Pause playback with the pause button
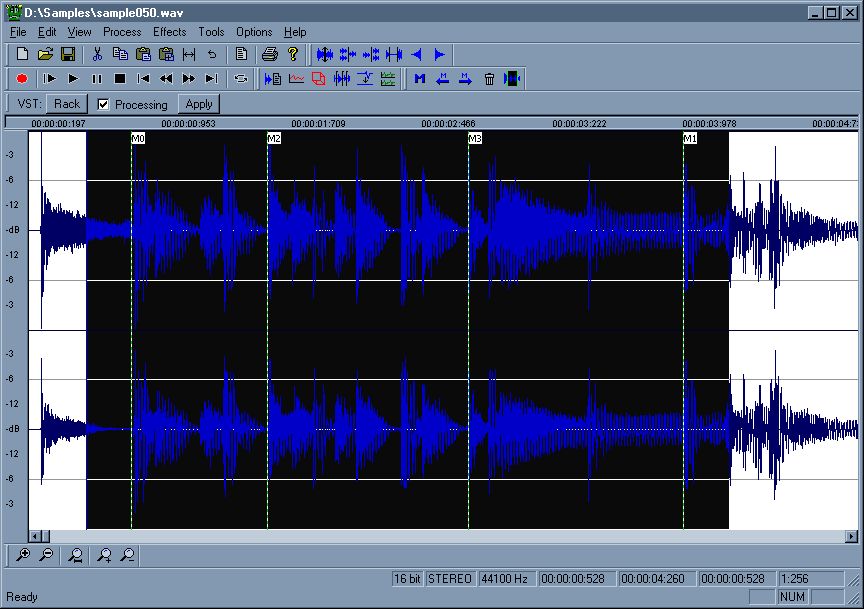Viewport: 864px width, 609px height. click(x=96, y=79)
